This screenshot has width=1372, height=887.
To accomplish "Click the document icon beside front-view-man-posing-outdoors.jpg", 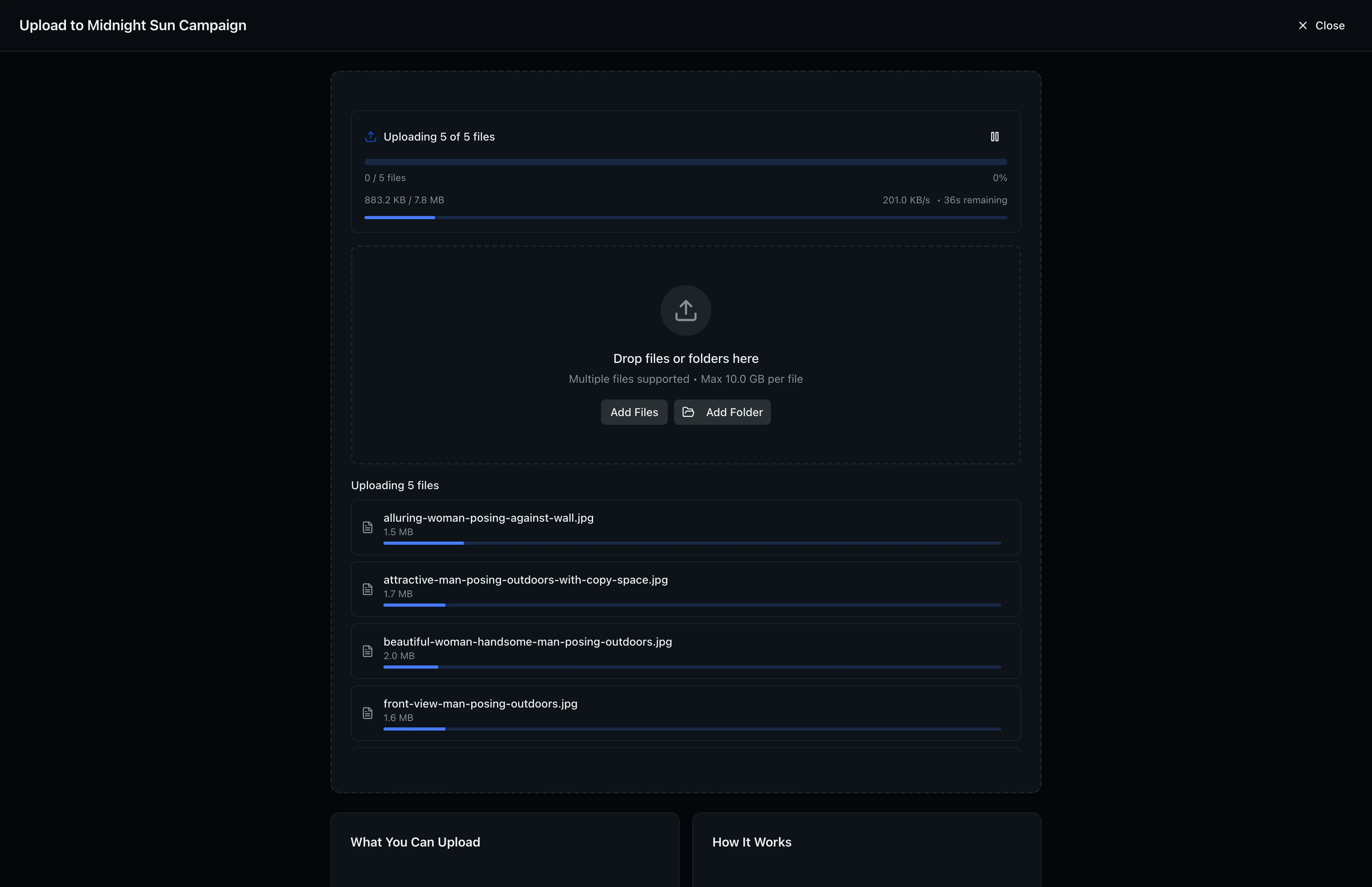I will pos(368,712).
